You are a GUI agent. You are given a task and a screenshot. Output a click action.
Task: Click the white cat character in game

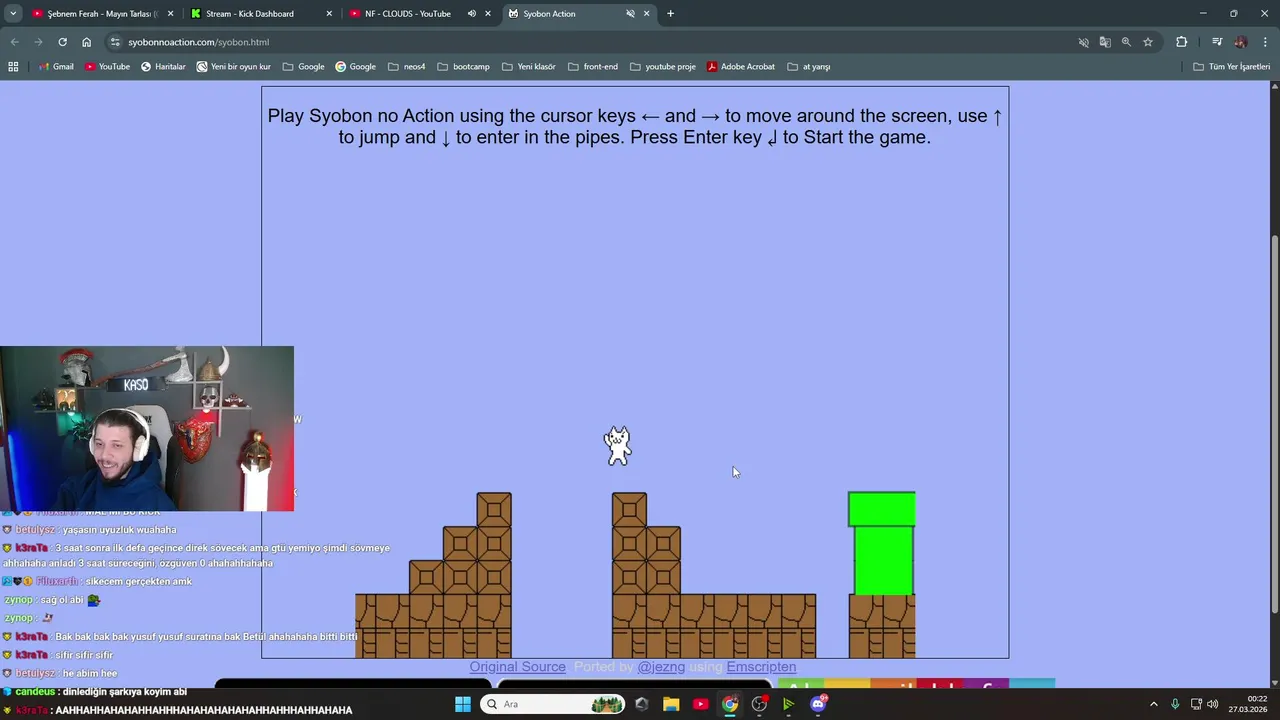coord(618,445)
